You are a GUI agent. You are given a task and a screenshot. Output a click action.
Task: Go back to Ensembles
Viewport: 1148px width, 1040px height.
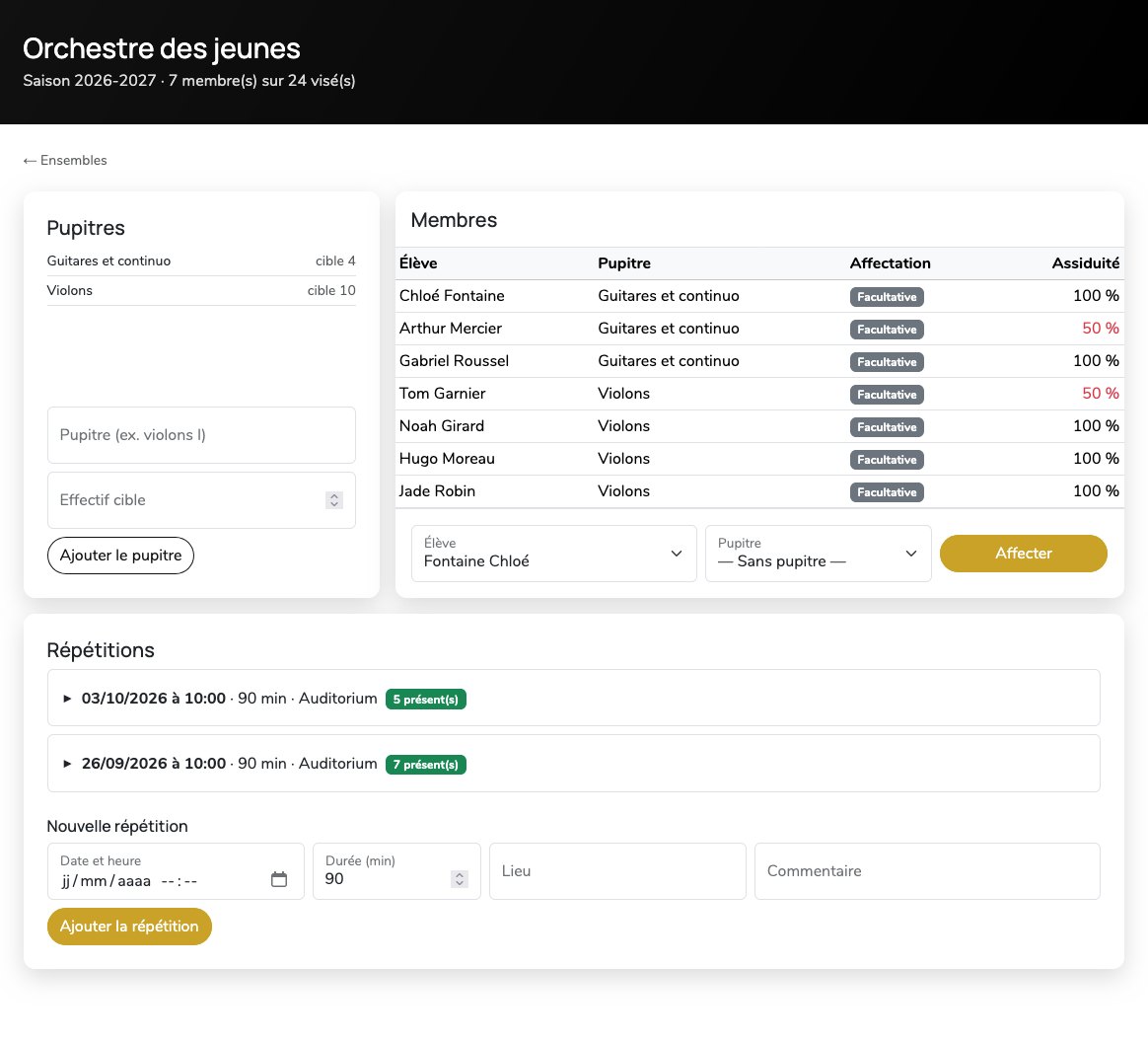(x=65, y=161)
